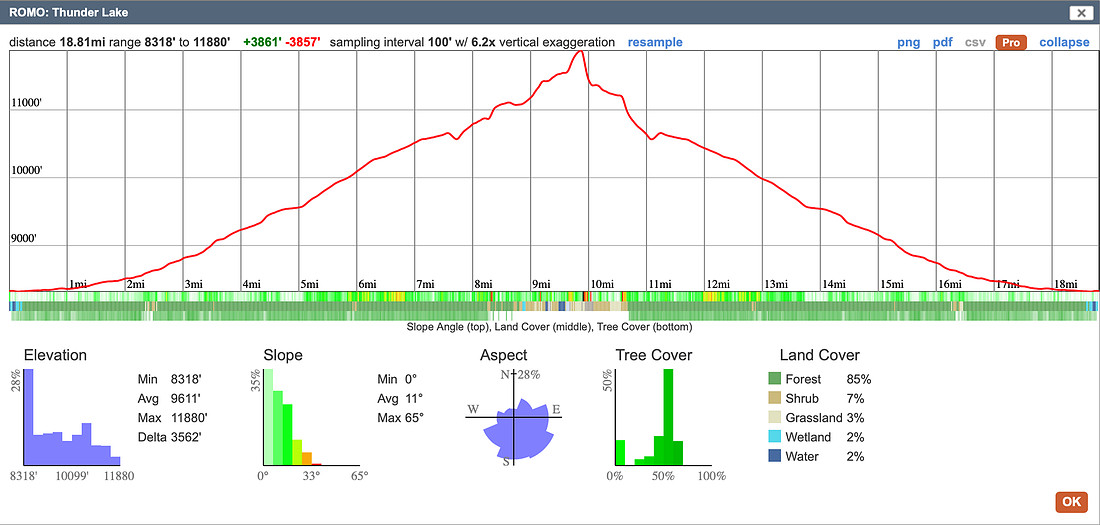Click the orange Pro badge
The image size is (1100, 525).
1011,42
